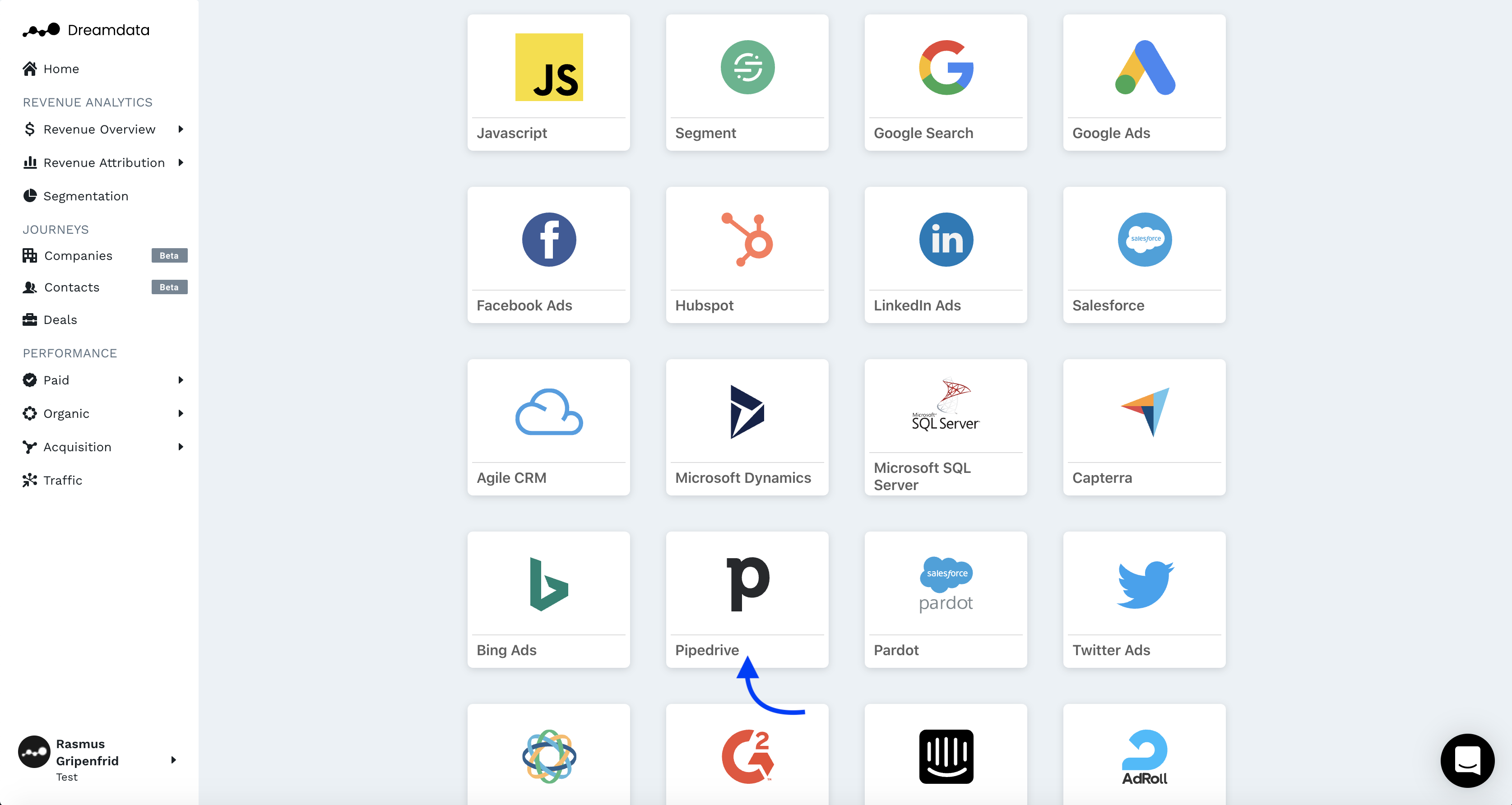The height and width of the screenshot is (805, 1512).
Task: Open the Microsoft Dynamics logo
Action: pos(747,412)
